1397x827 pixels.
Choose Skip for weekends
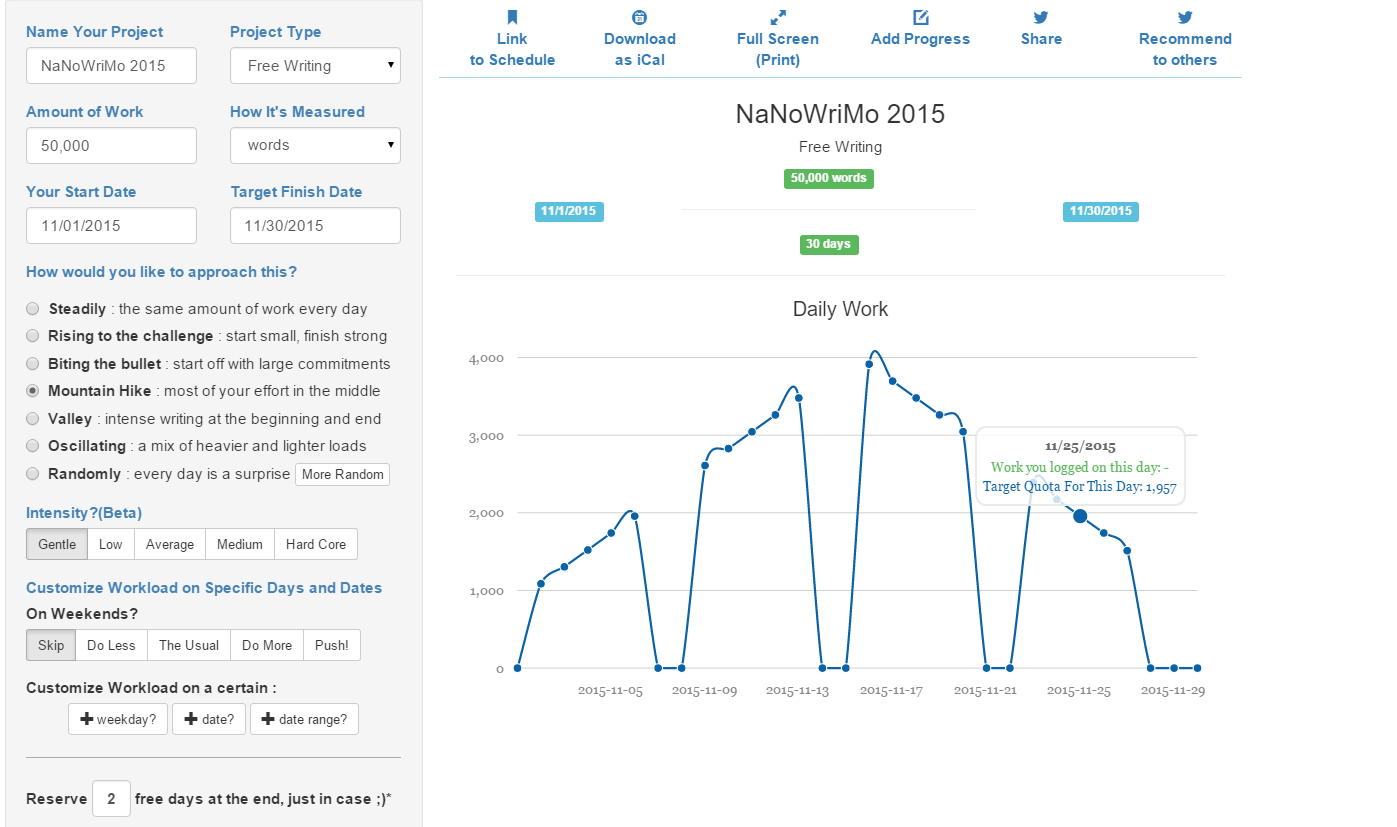(x=51, y=645)
